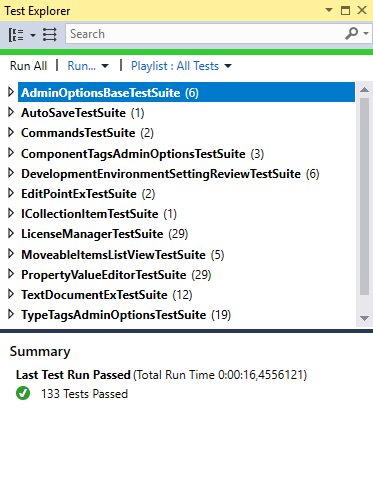Select the CommandsTestSuite item

coord(87,133)
